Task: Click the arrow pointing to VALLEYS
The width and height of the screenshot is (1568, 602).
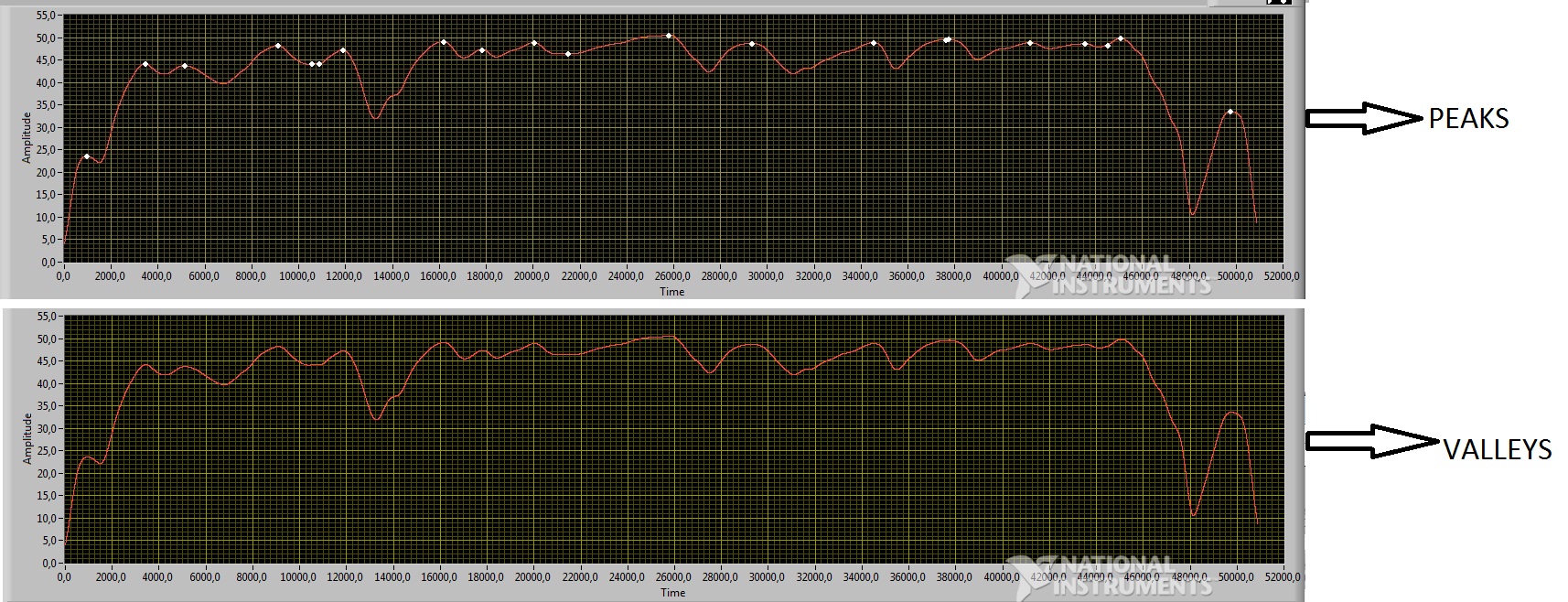Action: [1370, 442]
